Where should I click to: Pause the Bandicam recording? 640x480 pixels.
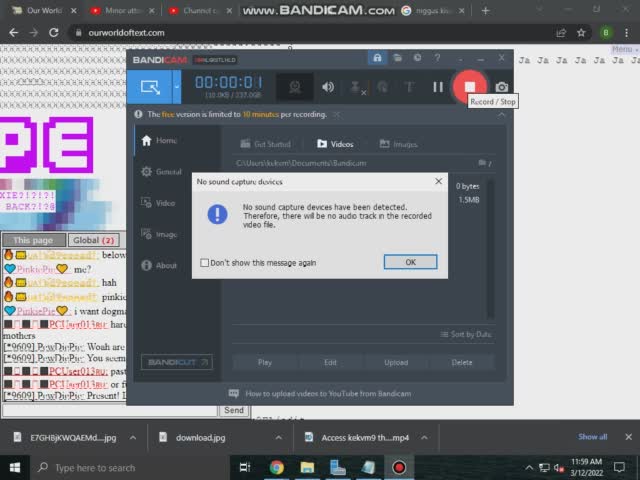[438, 87]
